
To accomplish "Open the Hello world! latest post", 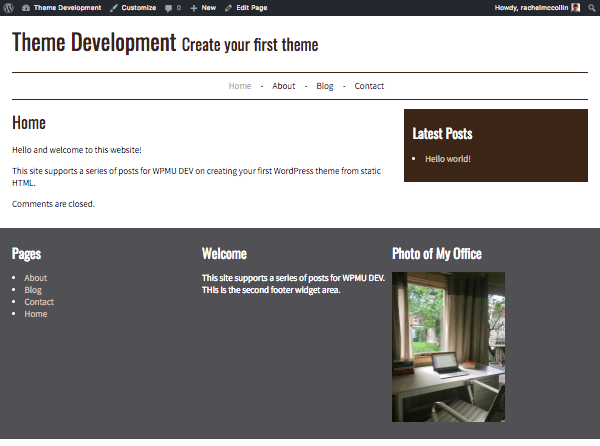I will coord(448,159).
